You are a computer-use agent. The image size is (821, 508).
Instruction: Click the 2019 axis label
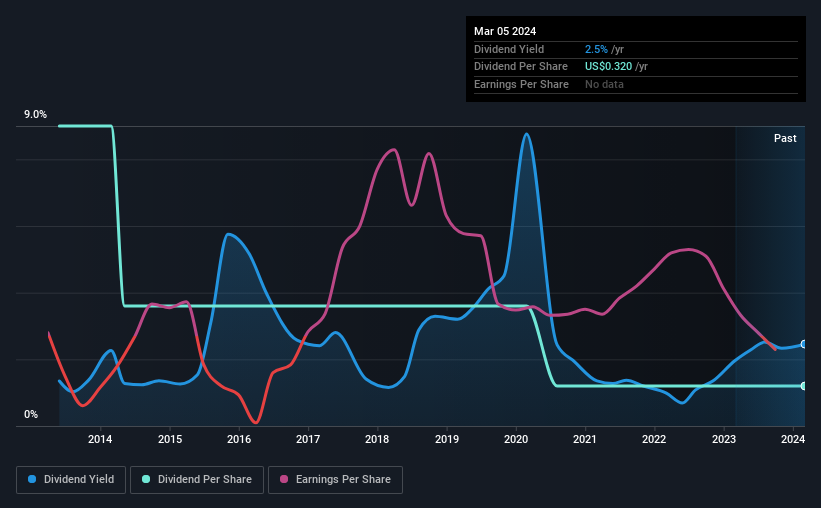[x=447, y=439]
